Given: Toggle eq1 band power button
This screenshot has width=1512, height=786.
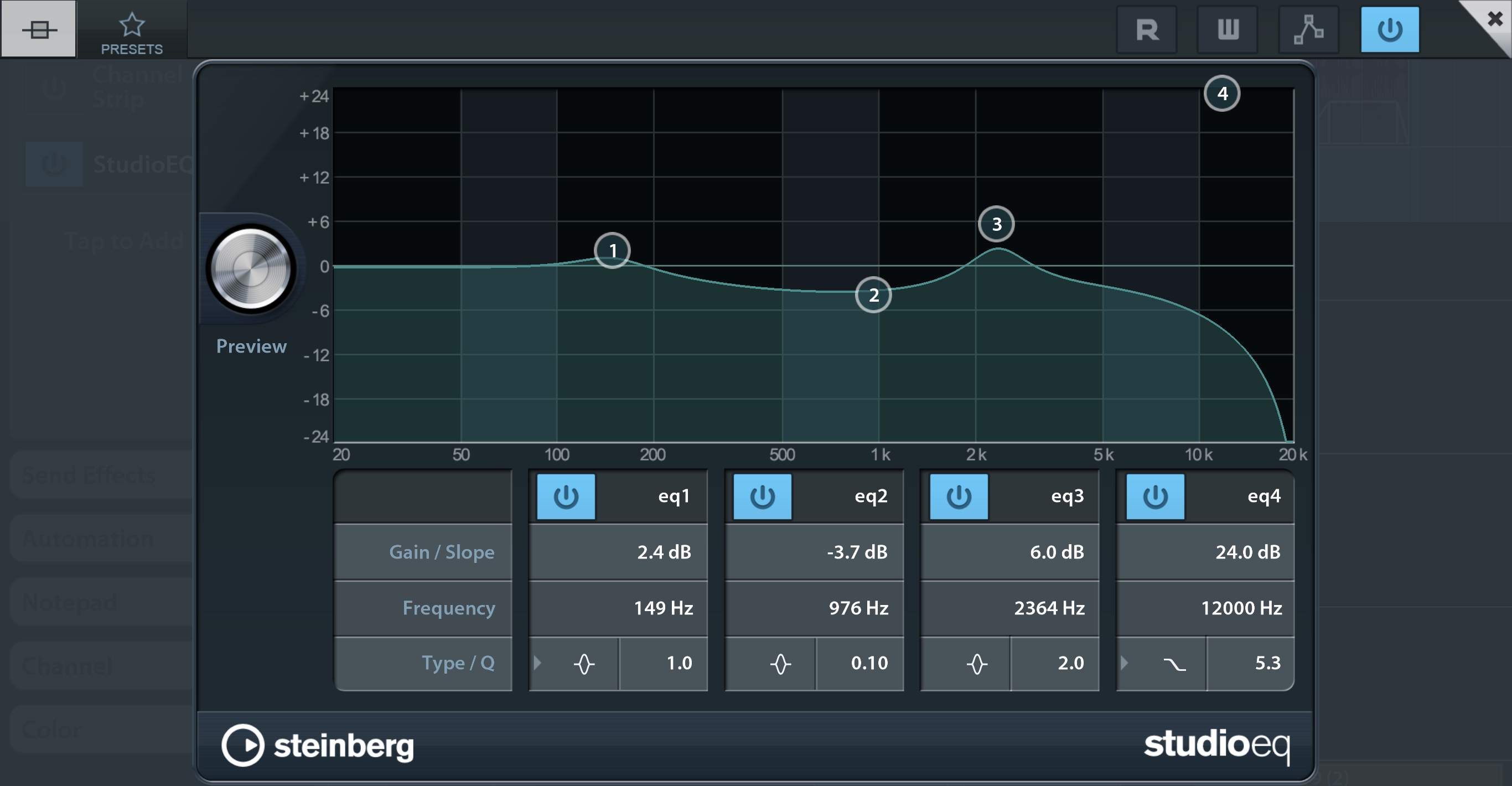Looking at the screenshot, I should 566,497.
